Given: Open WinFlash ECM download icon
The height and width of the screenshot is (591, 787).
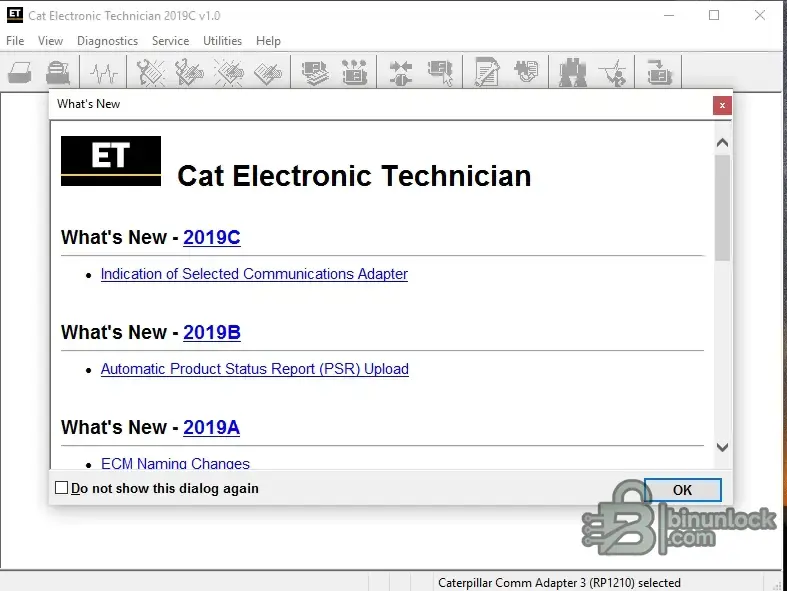Looking at the screenshot, I should point(659,72).
